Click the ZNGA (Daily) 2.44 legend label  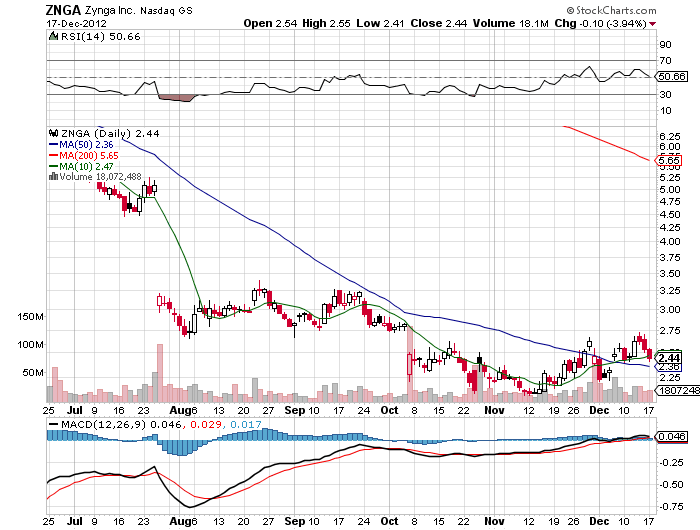click(x=110, y=133)
